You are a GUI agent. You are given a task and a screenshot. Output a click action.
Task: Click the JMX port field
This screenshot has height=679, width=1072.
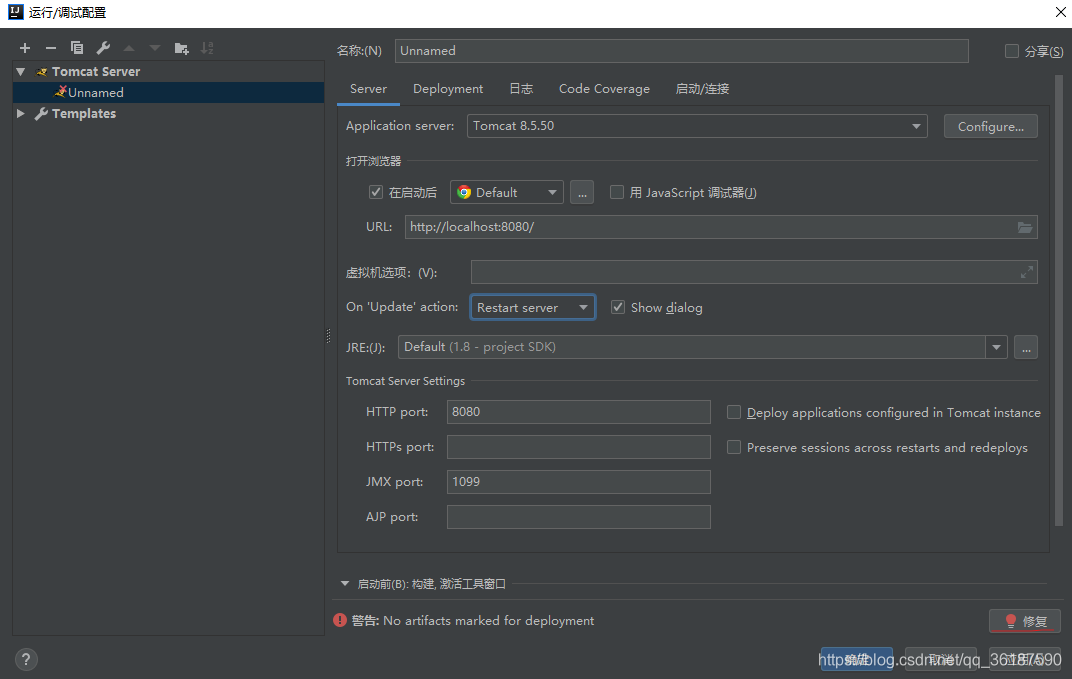(578, 481)
